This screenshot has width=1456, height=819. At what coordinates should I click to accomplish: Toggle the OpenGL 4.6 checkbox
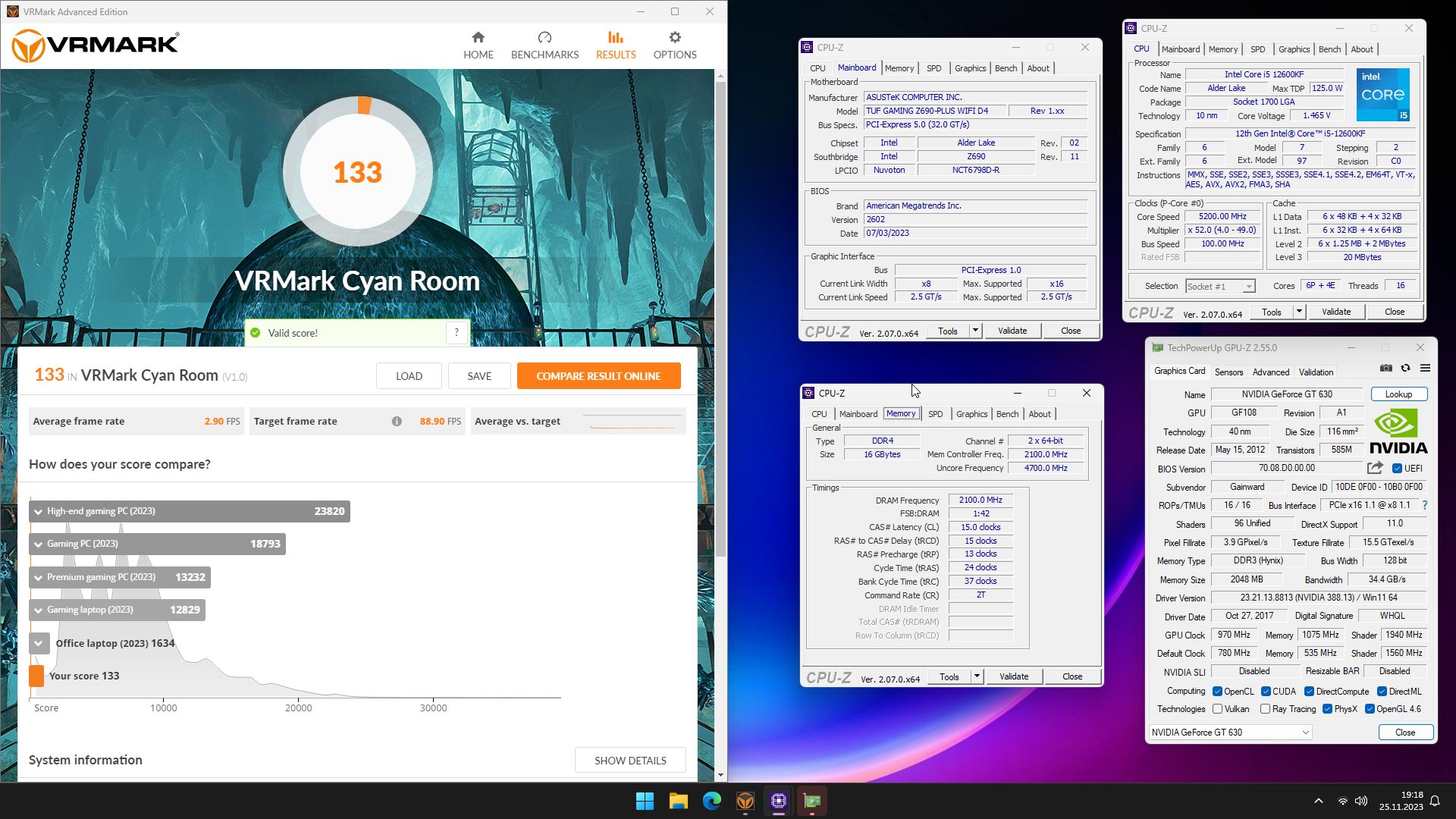(1370, 709)
